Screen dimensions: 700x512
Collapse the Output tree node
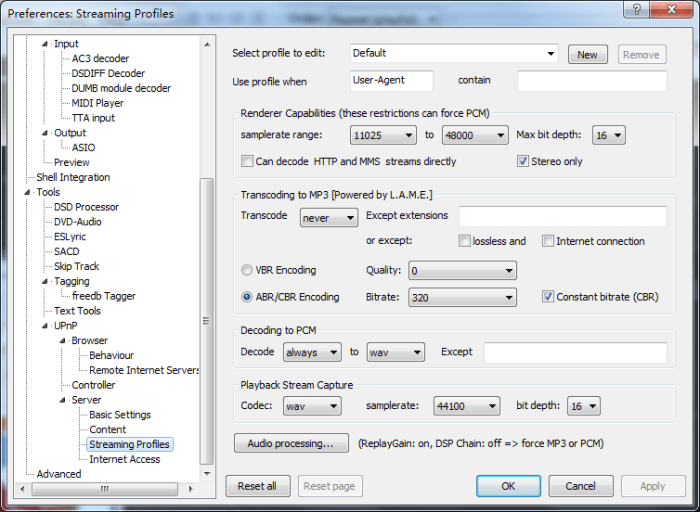coord(45,133)
